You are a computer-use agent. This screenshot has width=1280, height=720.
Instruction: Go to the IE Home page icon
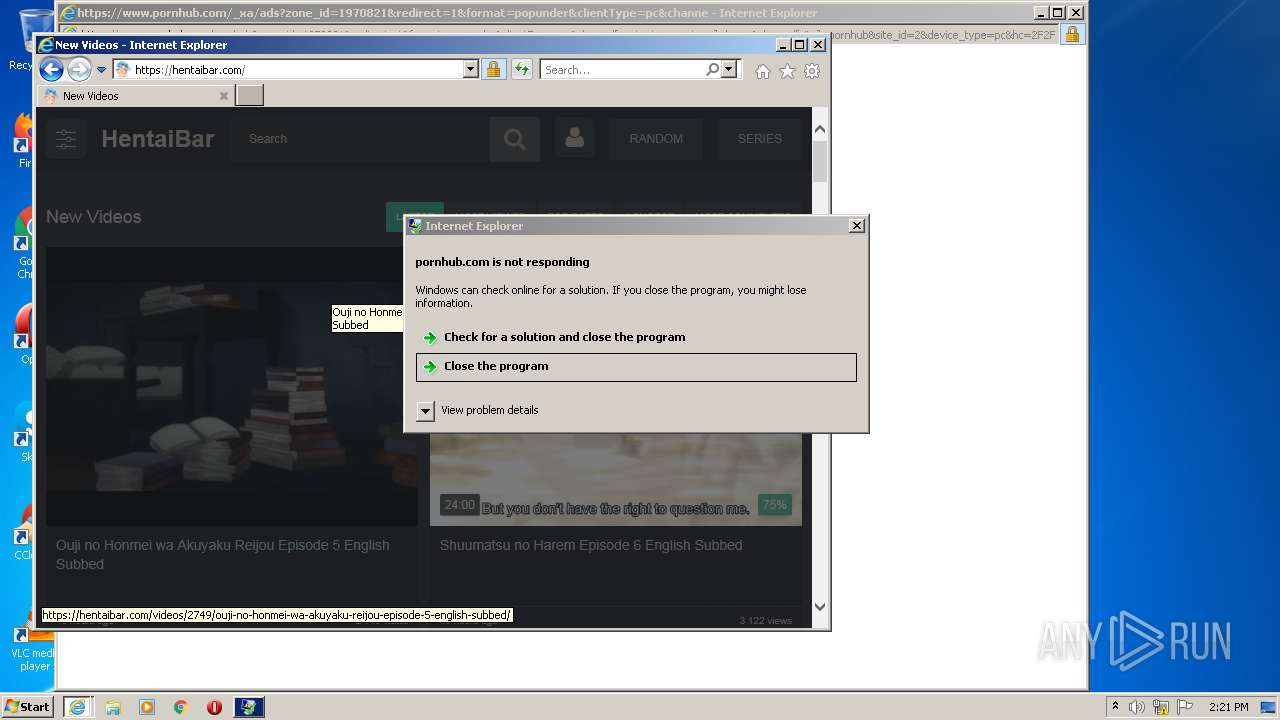click(763, 71)
